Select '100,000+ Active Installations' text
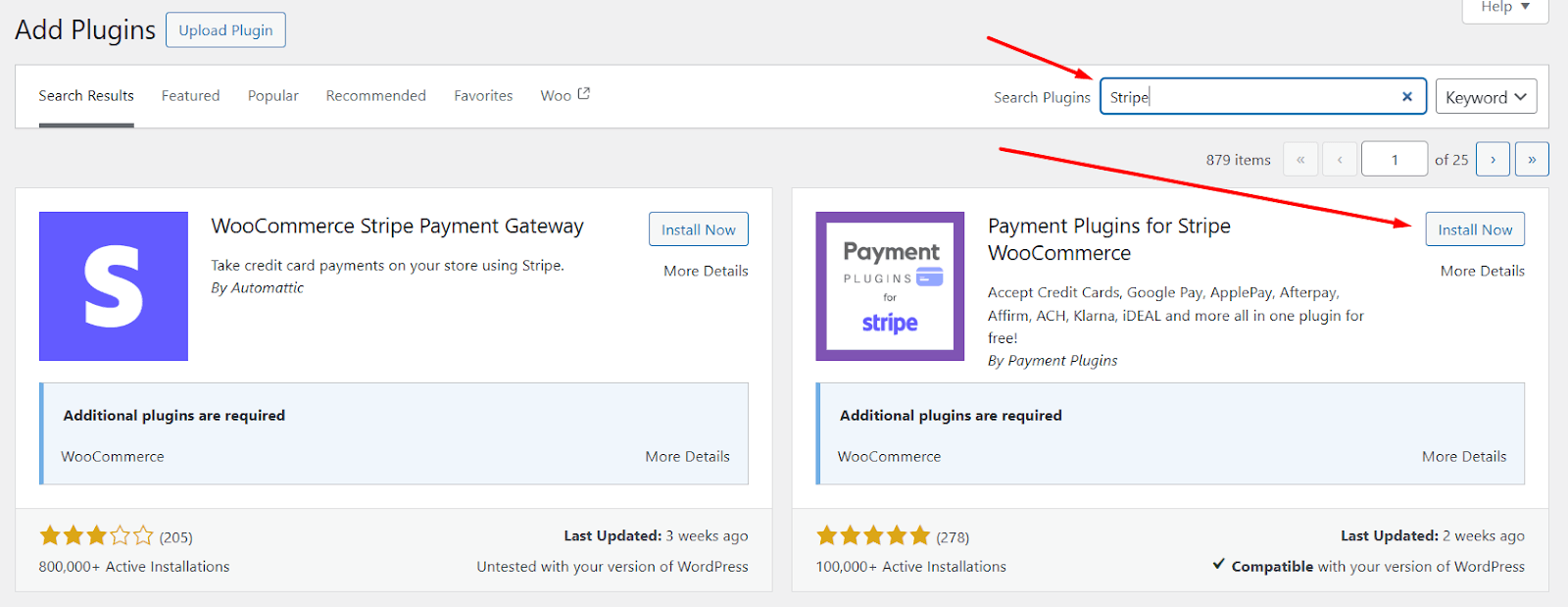Screen dimensions: 1568x607 point(911,567)
